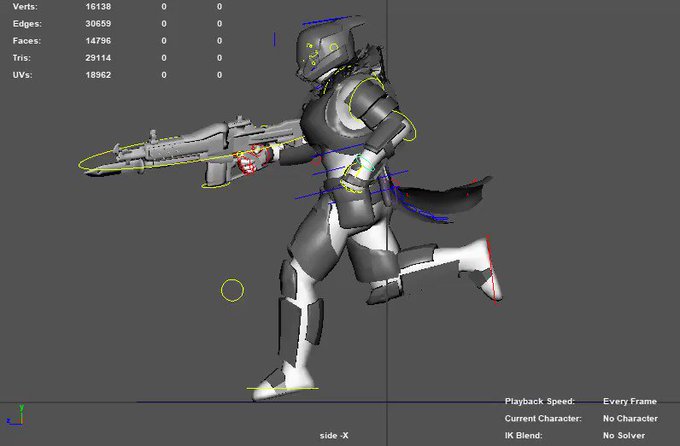The height and width of the screenshot is (446, 680).
Task: Click the "Playback Speed:" label
Action: [x=539, y=401]
